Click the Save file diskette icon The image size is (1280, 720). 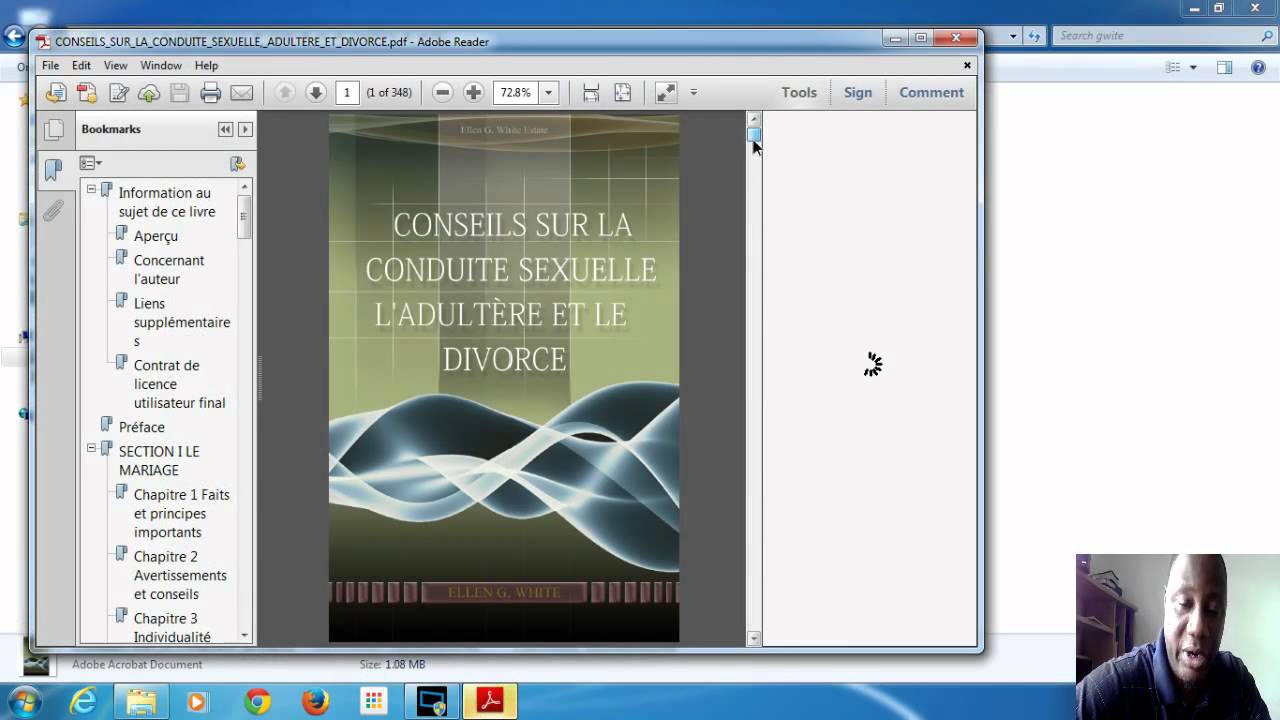[180, 93]
